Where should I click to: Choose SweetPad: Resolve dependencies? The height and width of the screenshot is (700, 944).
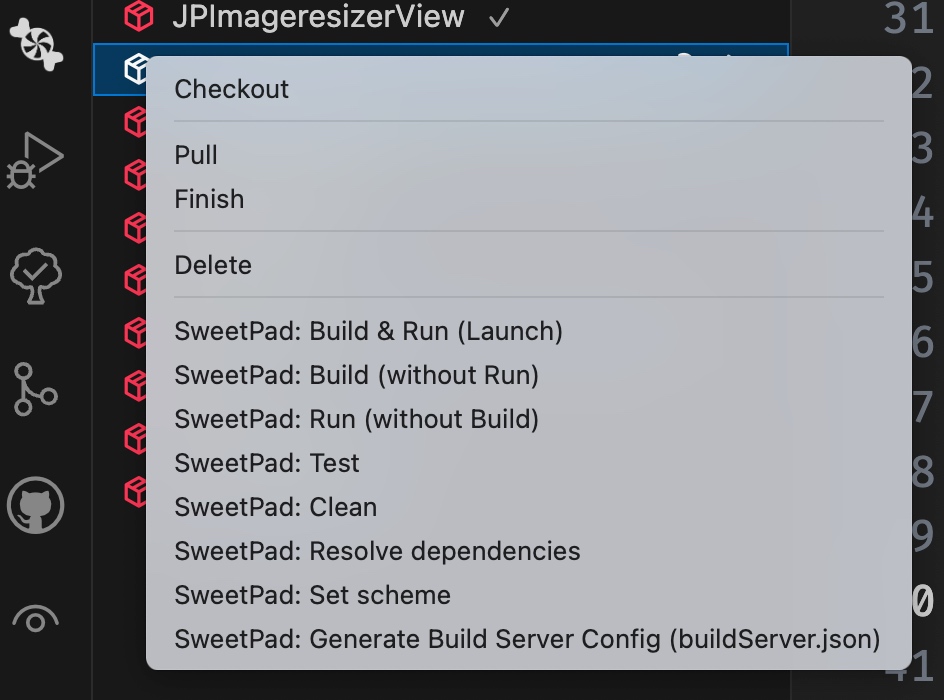pyautogui.click(x=377, y=551)
